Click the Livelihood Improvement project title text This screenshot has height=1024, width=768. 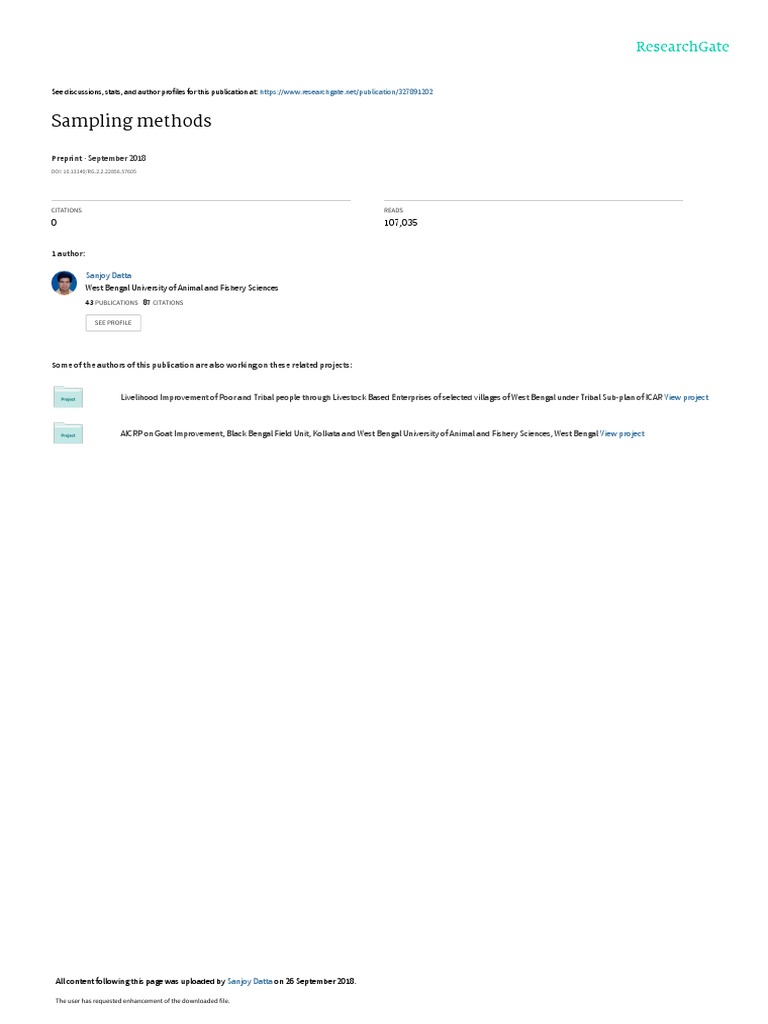pyautogui.click(x=391, y=397)
